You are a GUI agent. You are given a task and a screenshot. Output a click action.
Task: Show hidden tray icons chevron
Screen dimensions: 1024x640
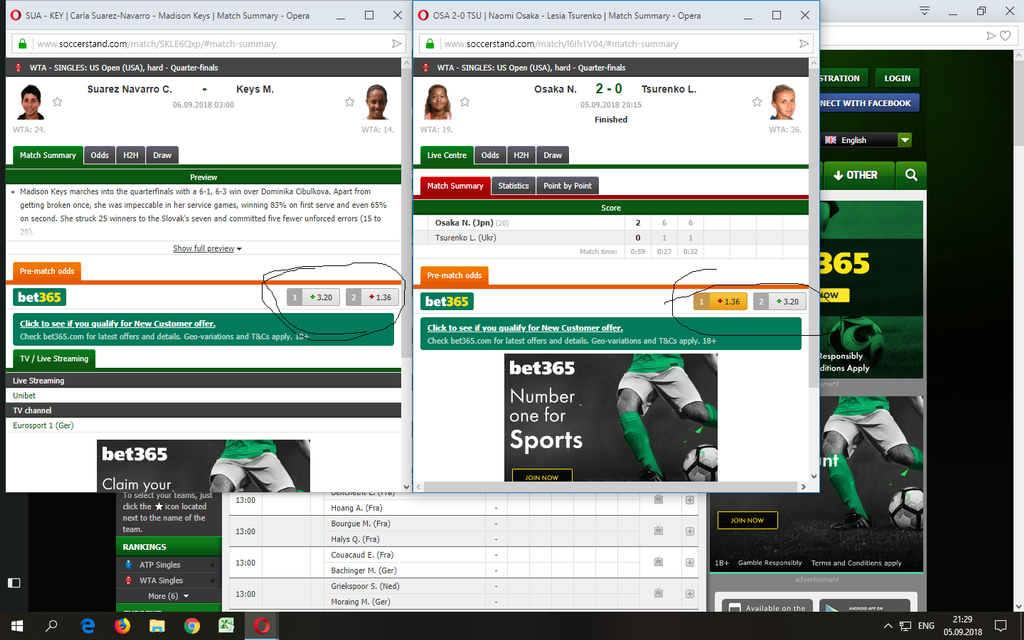(x=888, y=626)
